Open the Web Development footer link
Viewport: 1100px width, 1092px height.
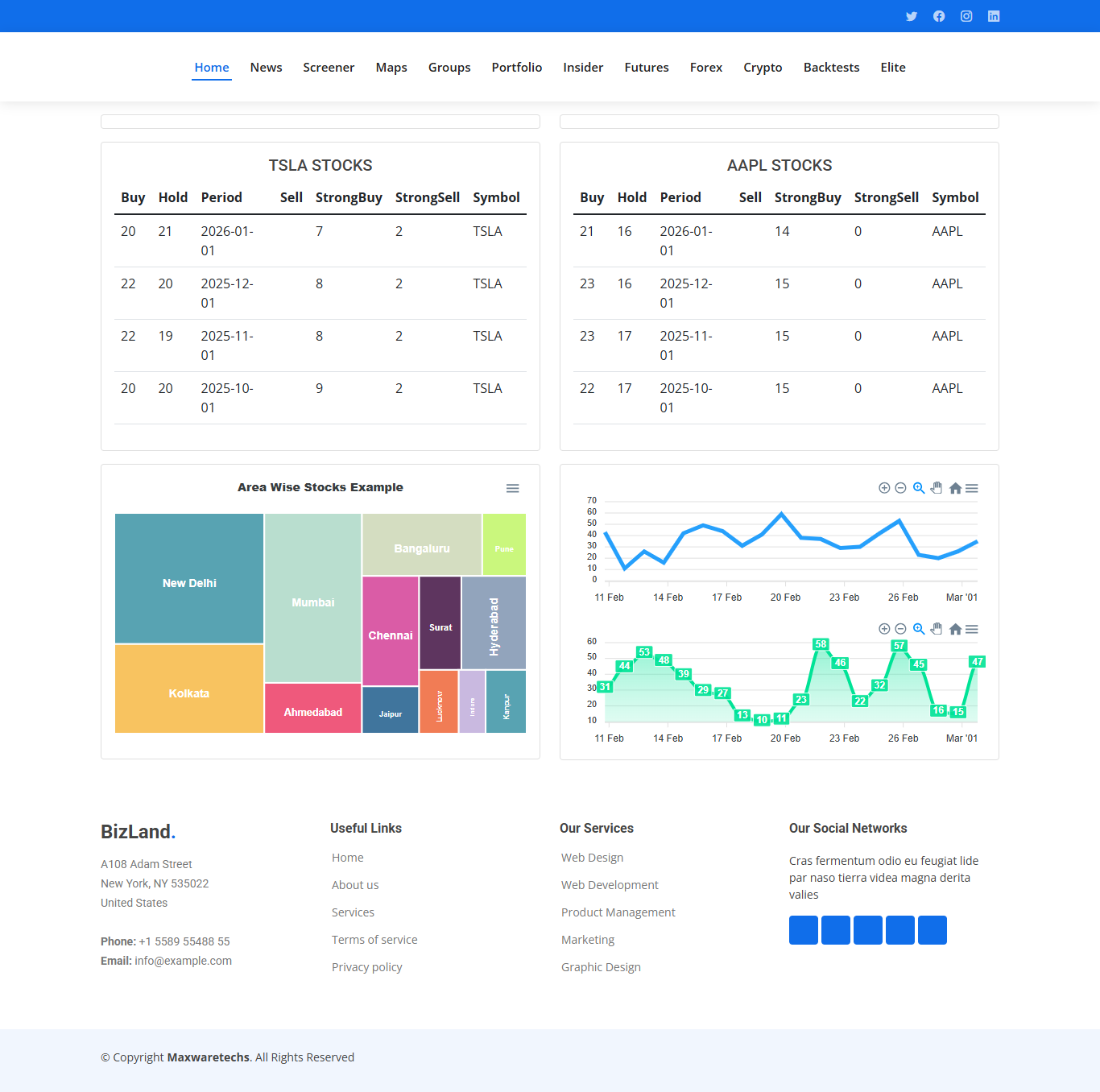pyautogui.click(x=610, y=885)
